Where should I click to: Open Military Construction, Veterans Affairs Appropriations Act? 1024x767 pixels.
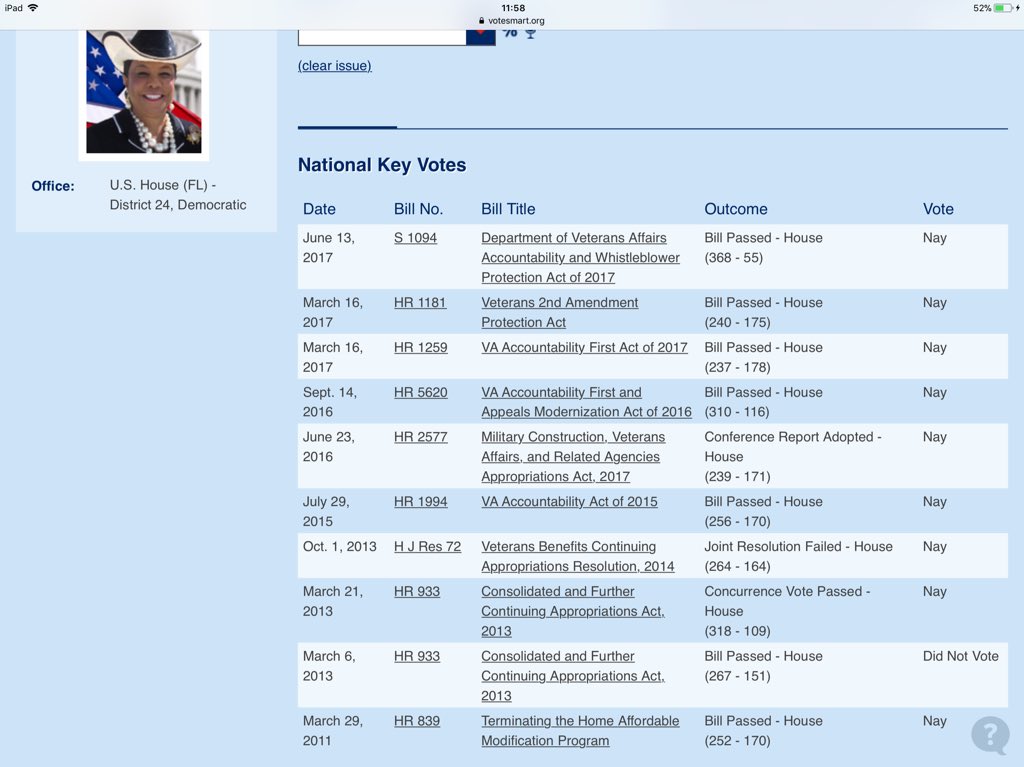573,457
